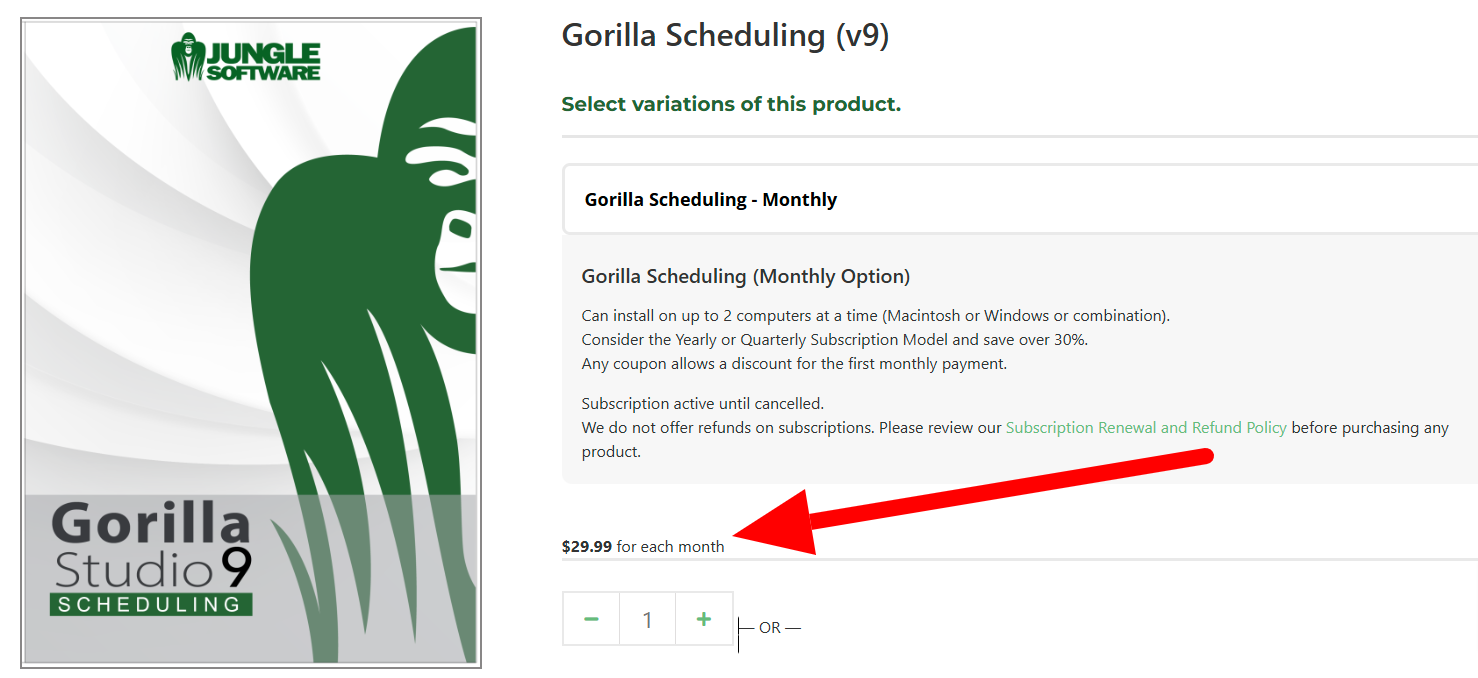This screenshot has width=1478, height=678.
Task: Click the "for each month" billing text
Action: pyautogui.click(x=670, y=547)
